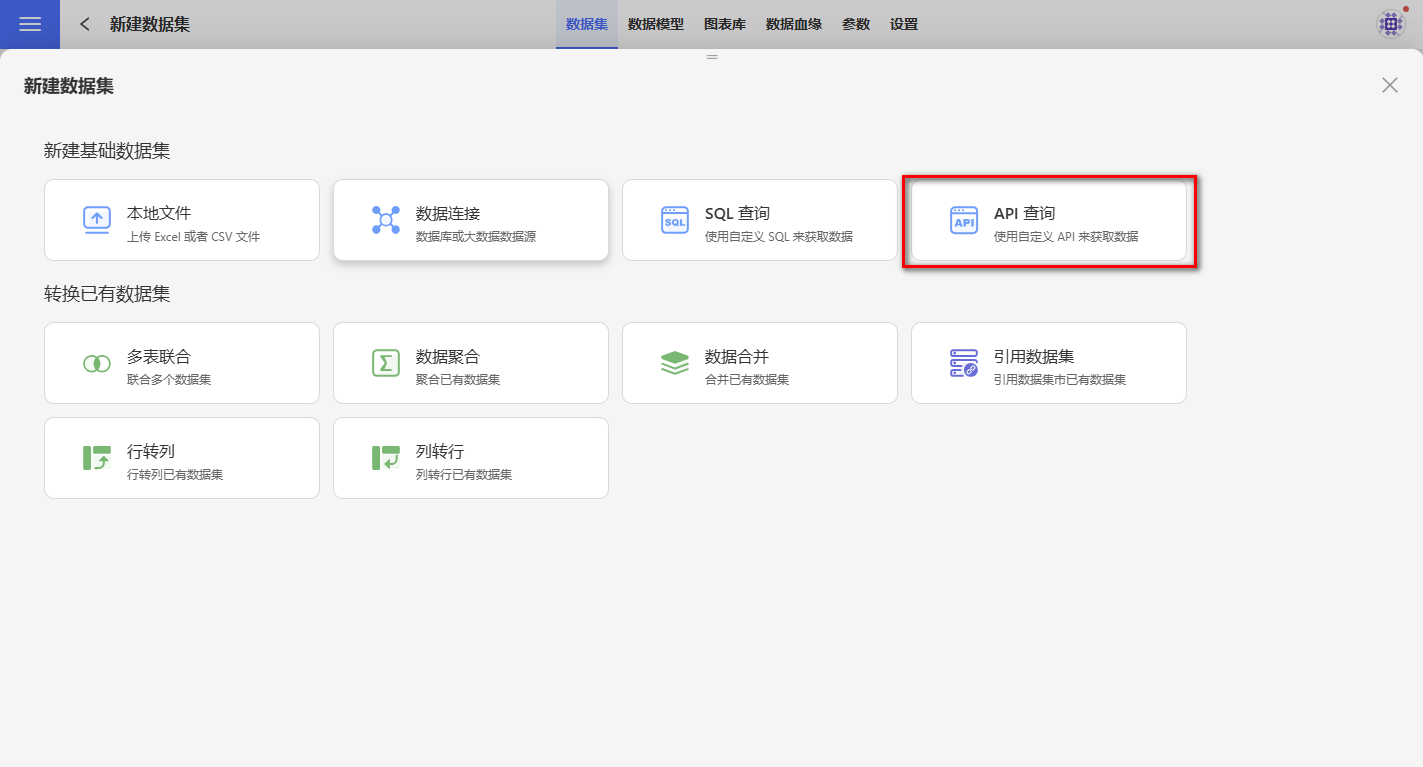Close the 新建数据集 dialog

[x=1390, y=85]
